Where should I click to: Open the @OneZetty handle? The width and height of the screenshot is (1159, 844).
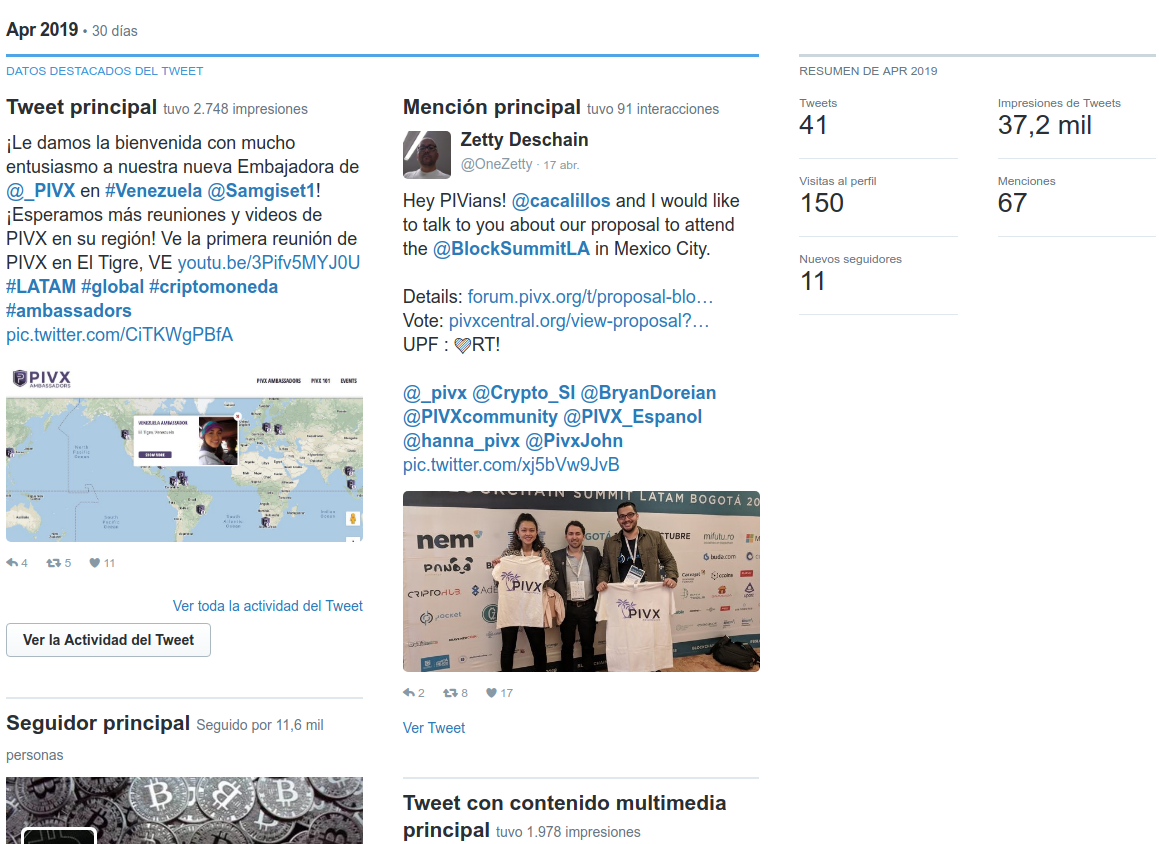coord(496,164)
